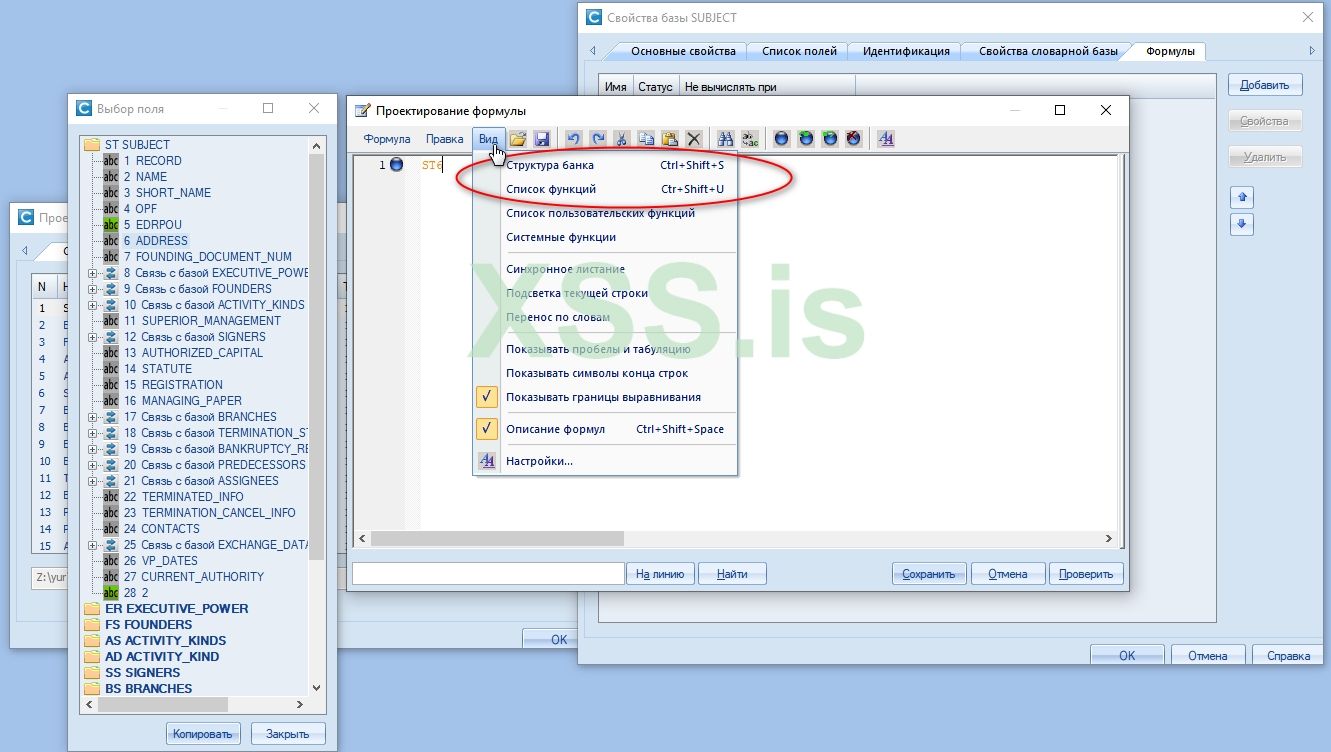The width and height of the screenshot is (1331, 752).
Task: Move formula down with the down arrow button
Action: [x=1241, y=224]
